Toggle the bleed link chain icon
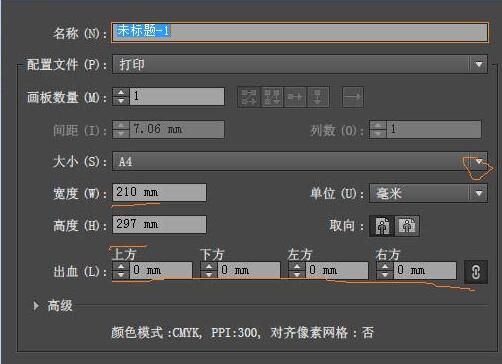 476,272
